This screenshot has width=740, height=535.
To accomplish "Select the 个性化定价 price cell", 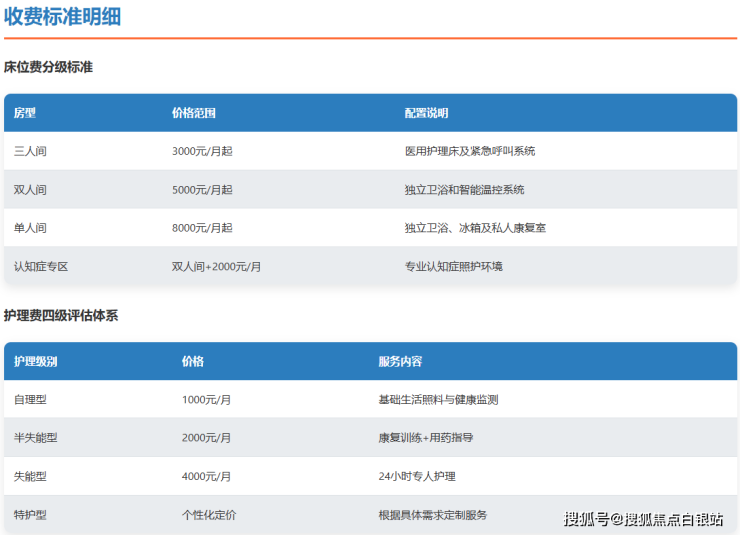I will point(209,515).
